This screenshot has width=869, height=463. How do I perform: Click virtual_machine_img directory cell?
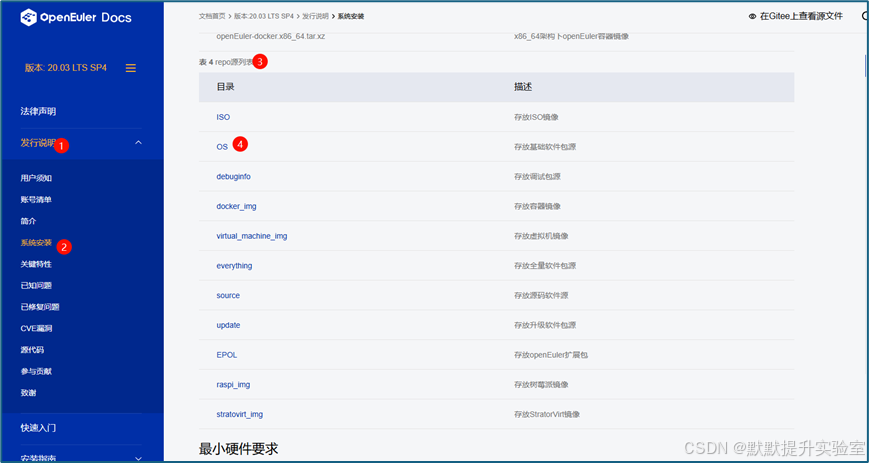pos(252,236)
